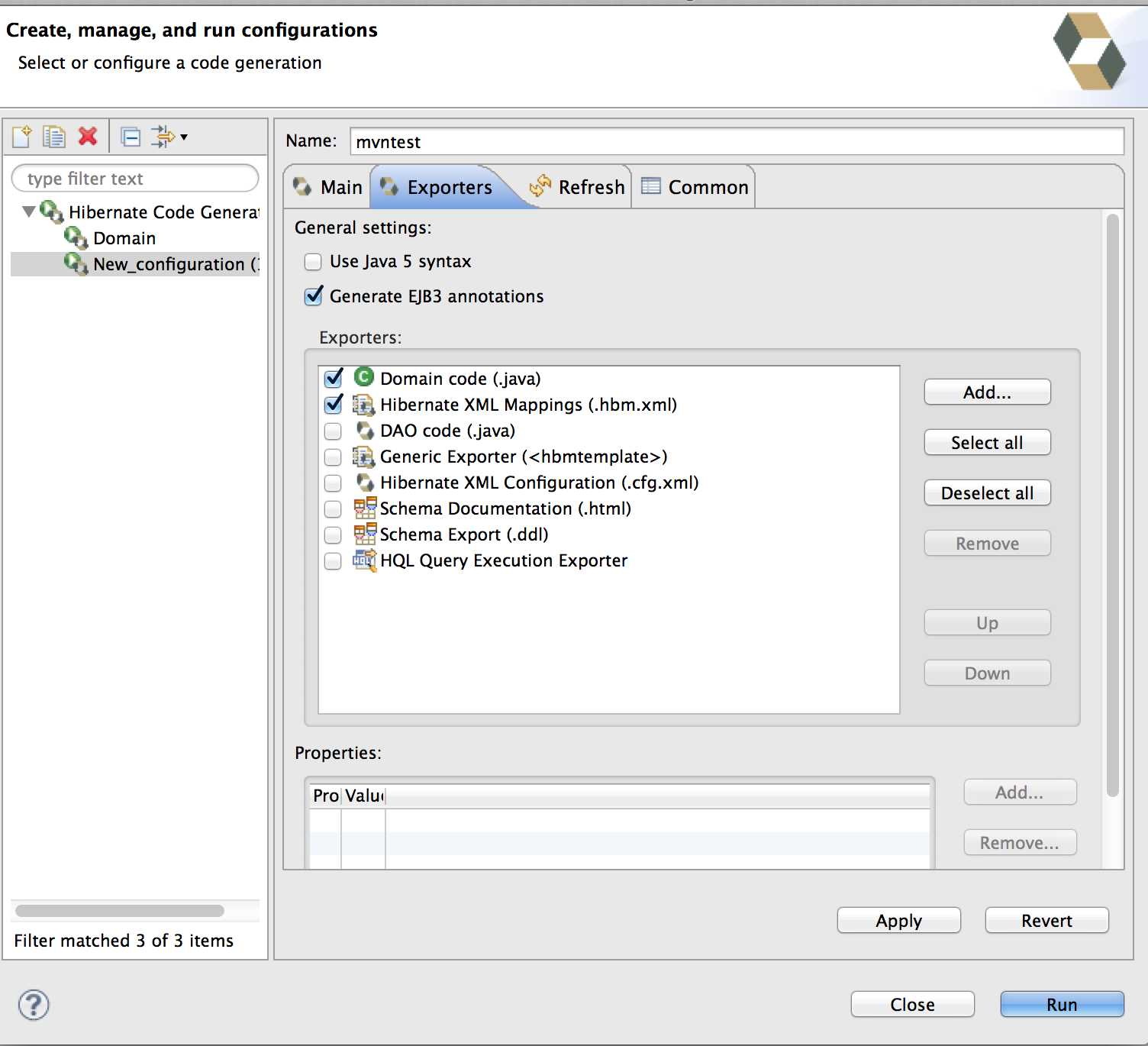Click the horizontal scrollbar under configuration tree
Screen dimensions: 1148x1046
pyautogui.click(x=120, y=910)
